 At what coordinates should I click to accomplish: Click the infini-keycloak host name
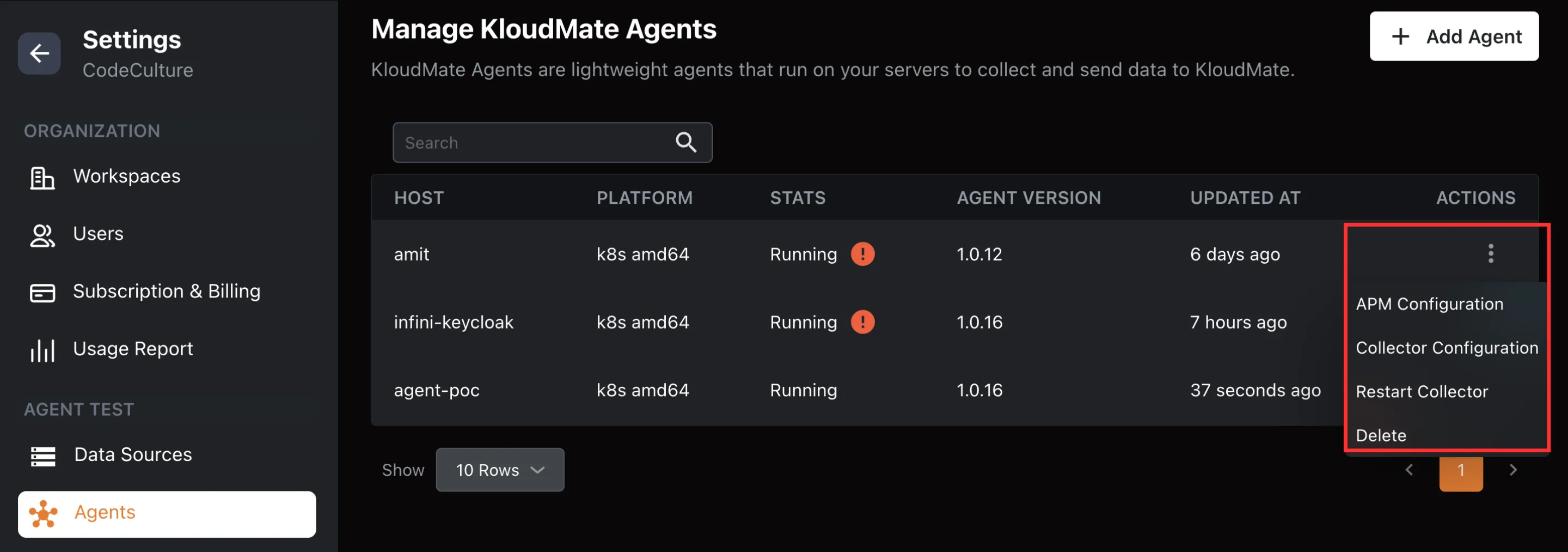(x=454, y=322)
